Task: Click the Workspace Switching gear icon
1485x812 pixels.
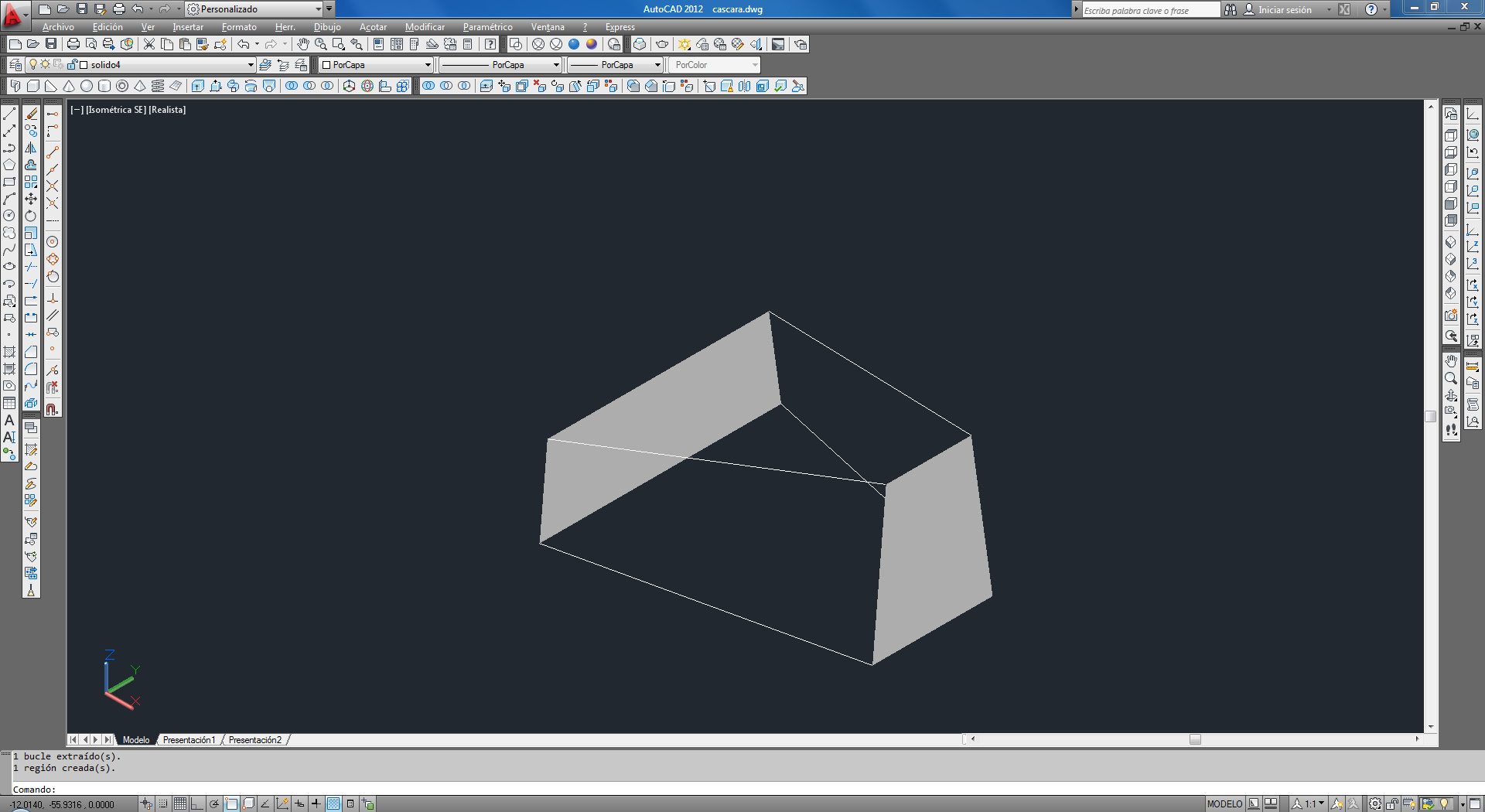Action: 1375,803
